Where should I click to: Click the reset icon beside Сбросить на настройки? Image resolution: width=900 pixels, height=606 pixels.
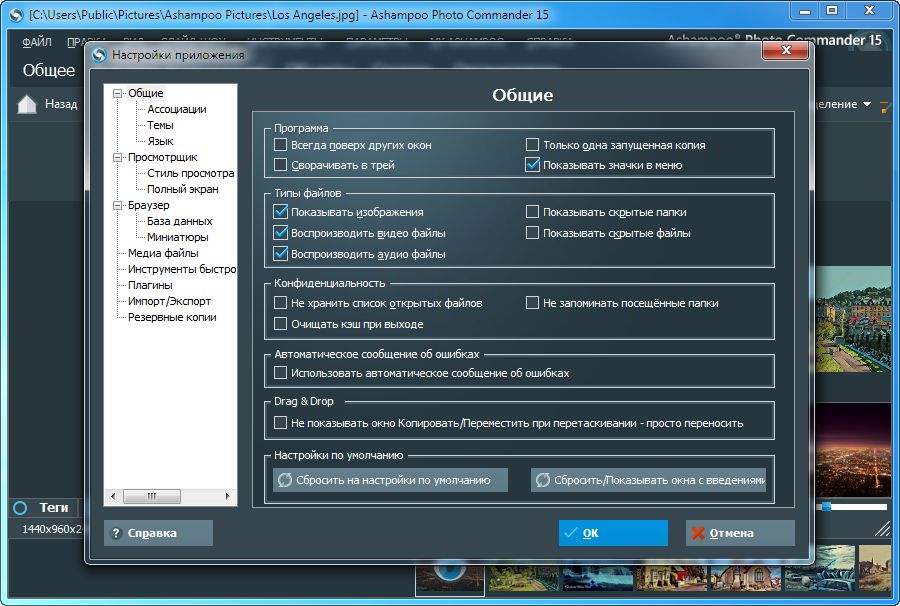pos(285,479)
